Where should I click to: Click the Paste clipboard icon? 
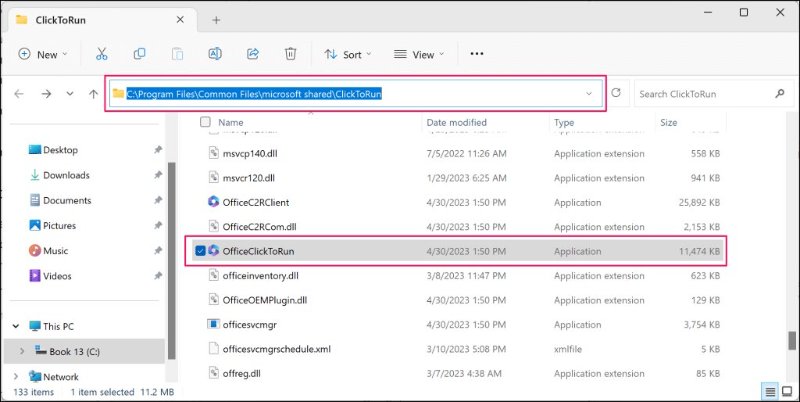(177, 54)
